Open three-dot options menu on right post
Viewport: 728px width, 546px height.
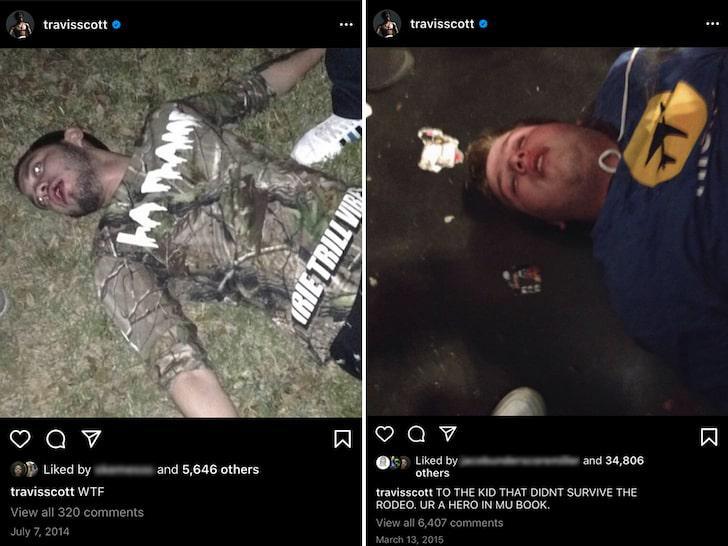click(712, 24)
